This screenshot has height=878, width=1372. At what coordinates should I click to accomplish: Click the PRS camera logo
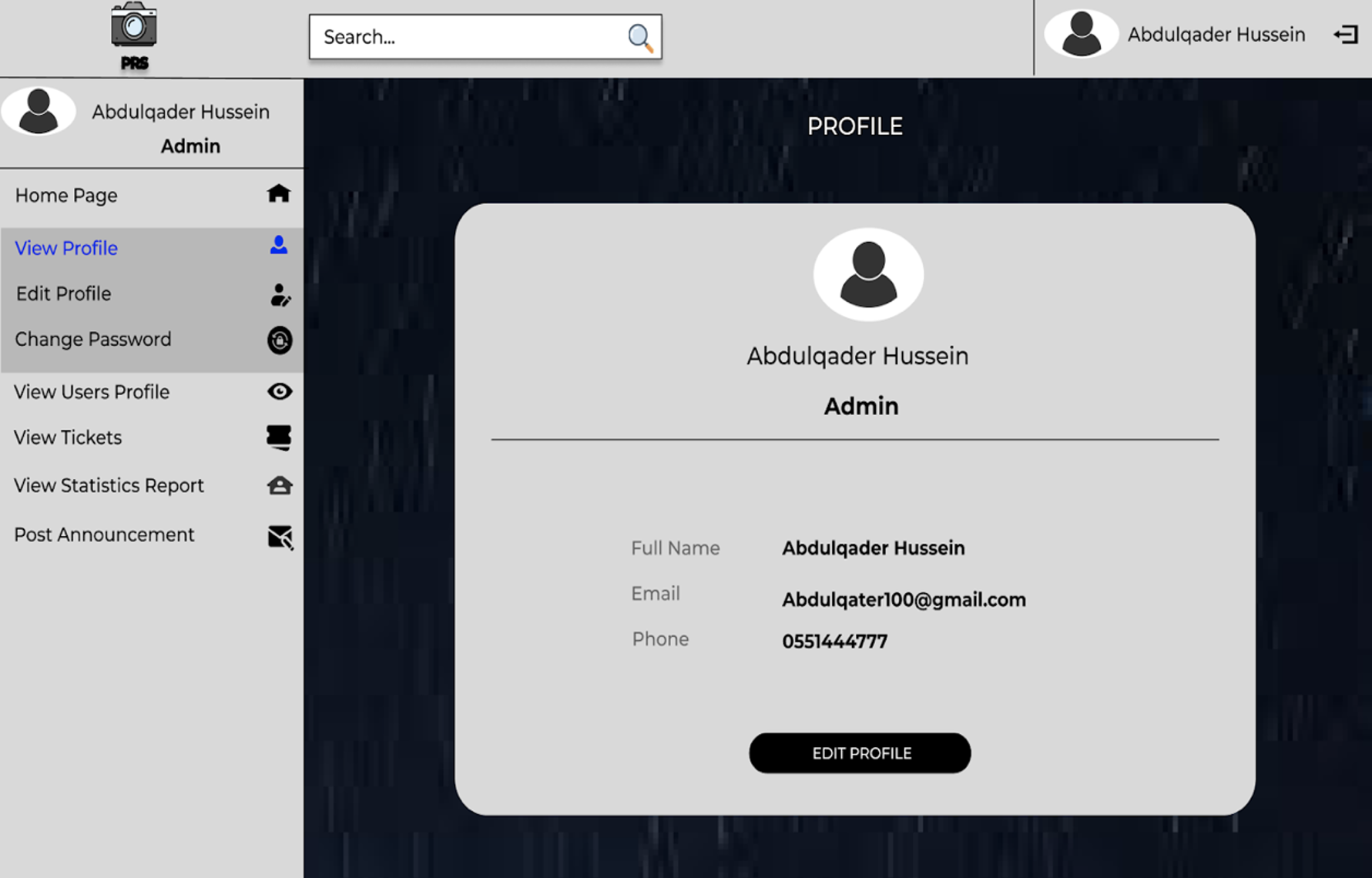coord(134,35)
